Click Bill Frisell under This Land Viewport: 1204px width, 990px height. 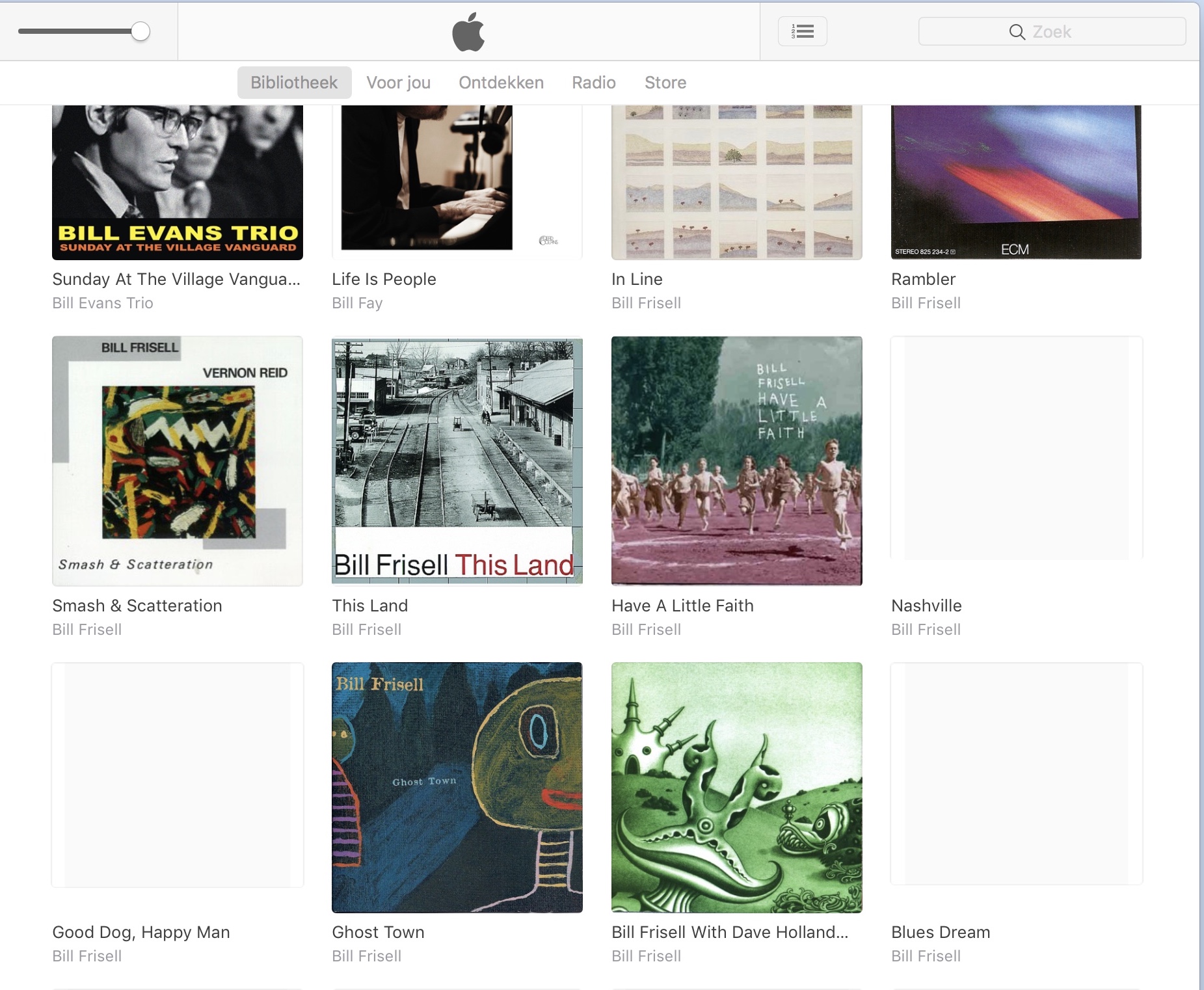(366, 630)
